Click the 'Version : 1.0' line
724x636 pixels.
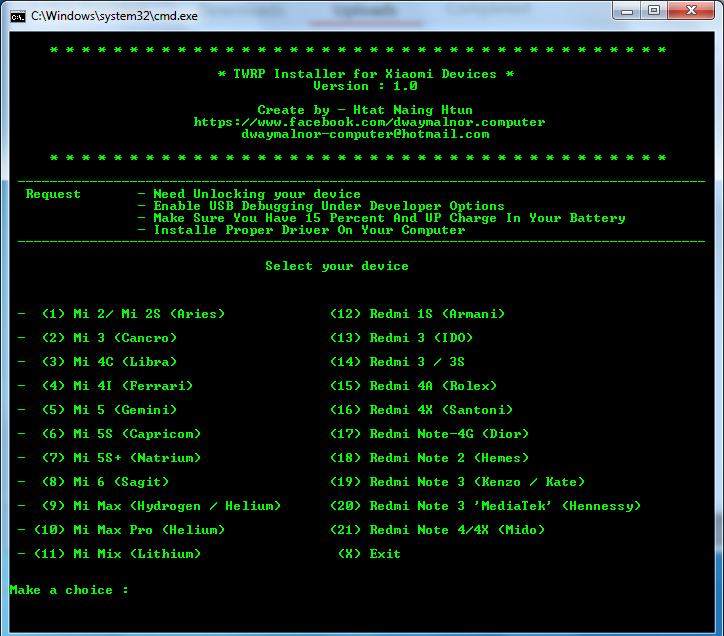(365, 86)
